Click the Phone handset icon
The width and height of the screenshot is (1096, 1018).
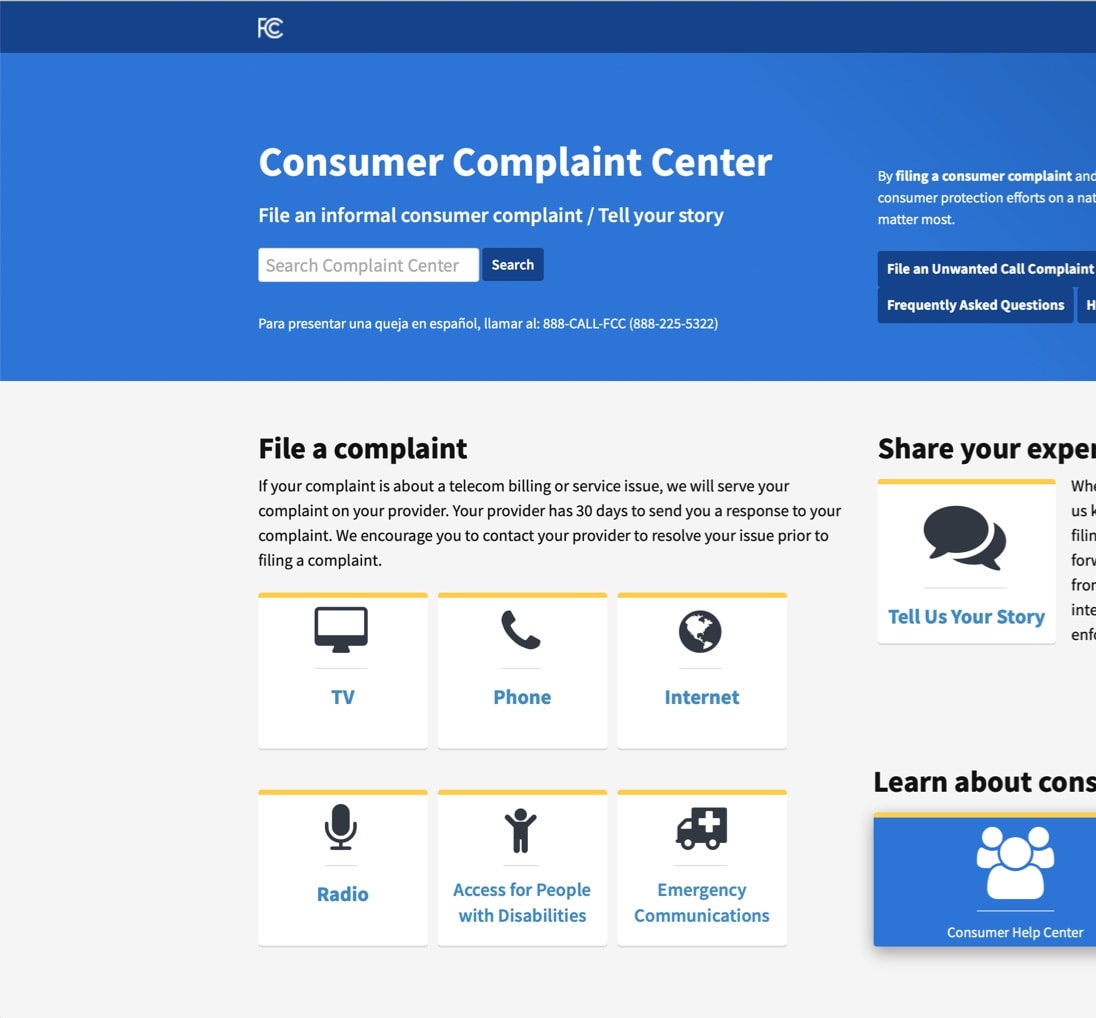click(x=521, y=630)
